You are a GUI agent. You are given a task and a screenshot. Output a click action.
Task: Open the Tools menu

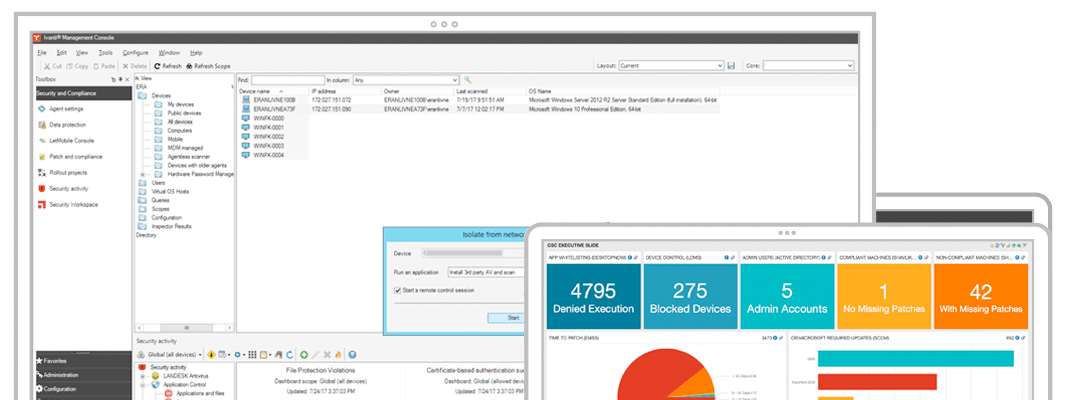(x=105, y=52)
